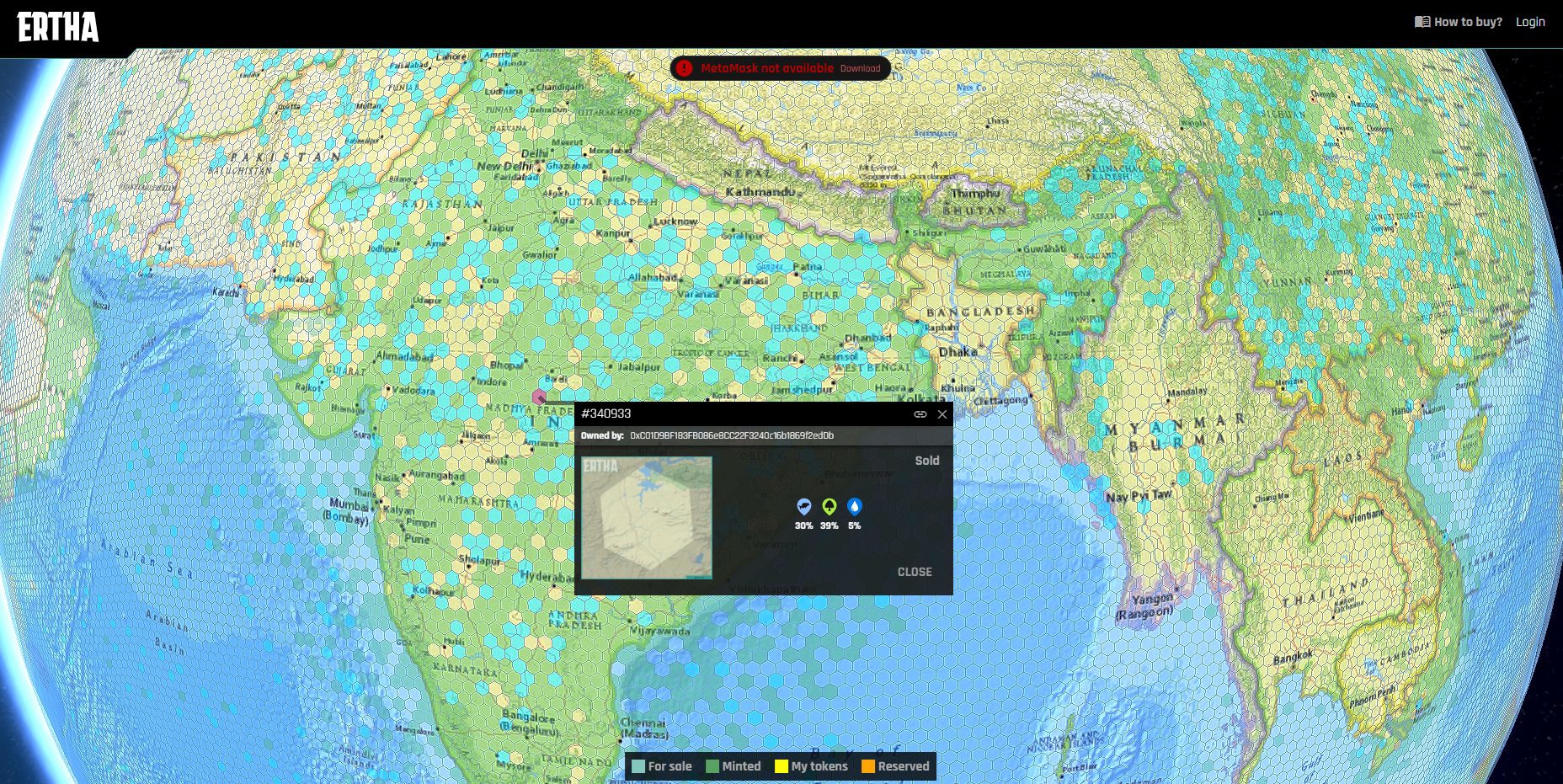Click the Reserved orange legend swatch
Image resolution: width=1563 pixels, height=784 pixels.
(868, 766)
